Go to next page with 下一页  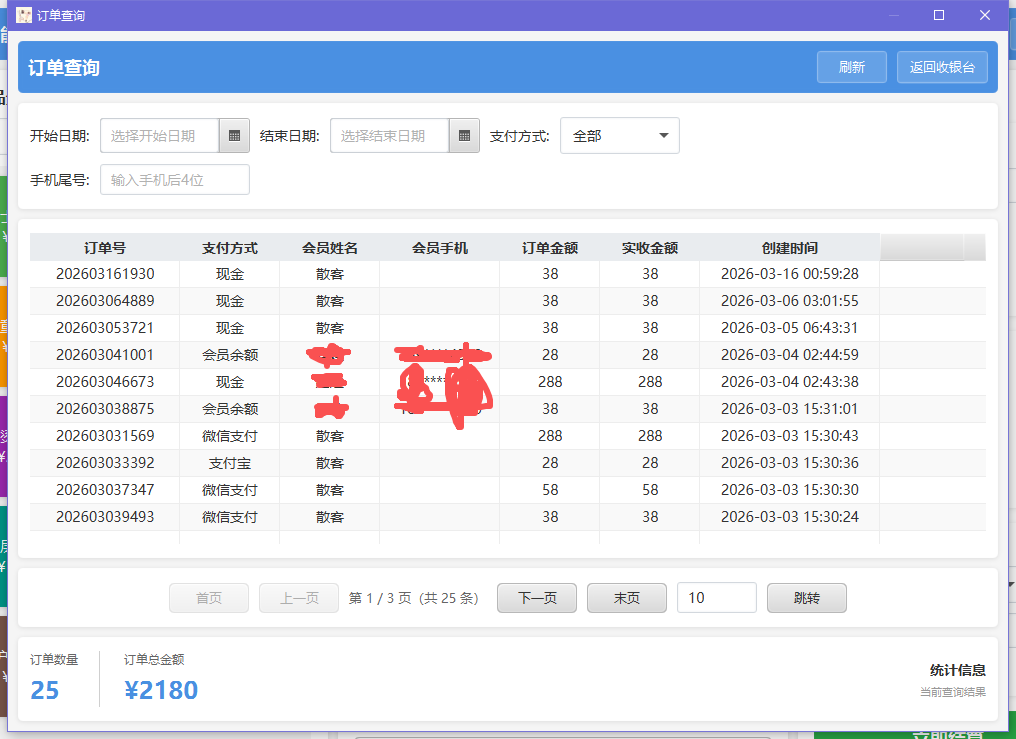click(x=536, y=598)
